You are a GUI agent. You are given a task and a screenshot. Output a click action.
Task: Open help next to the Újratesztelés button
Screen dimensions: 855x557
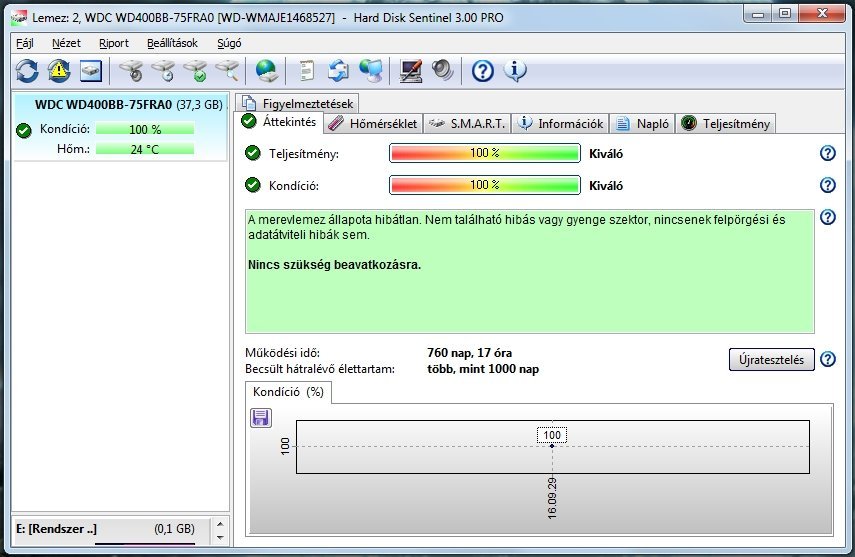point(828,359)
